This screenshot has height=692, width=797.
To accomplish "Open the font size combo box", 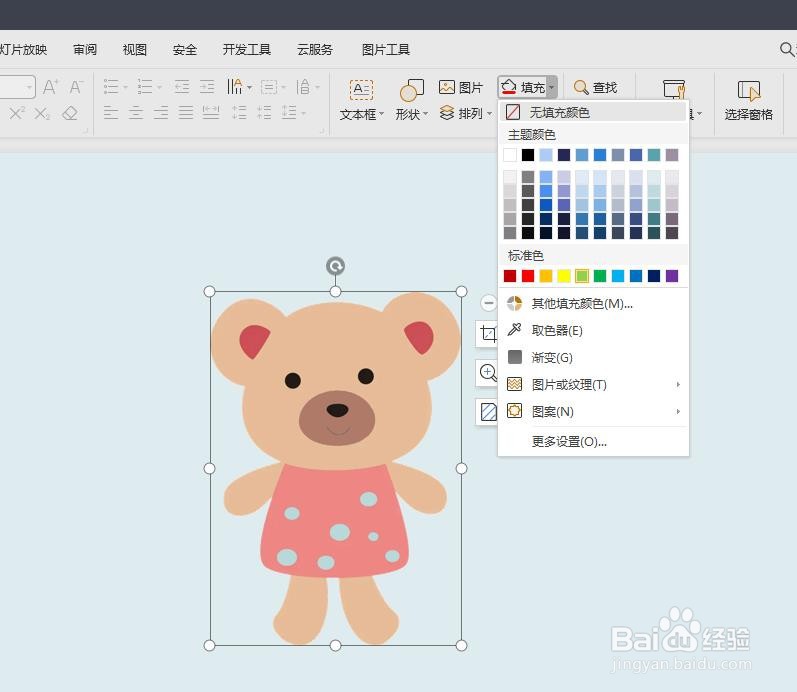I will pyautogui.click(x=16, y=87).
